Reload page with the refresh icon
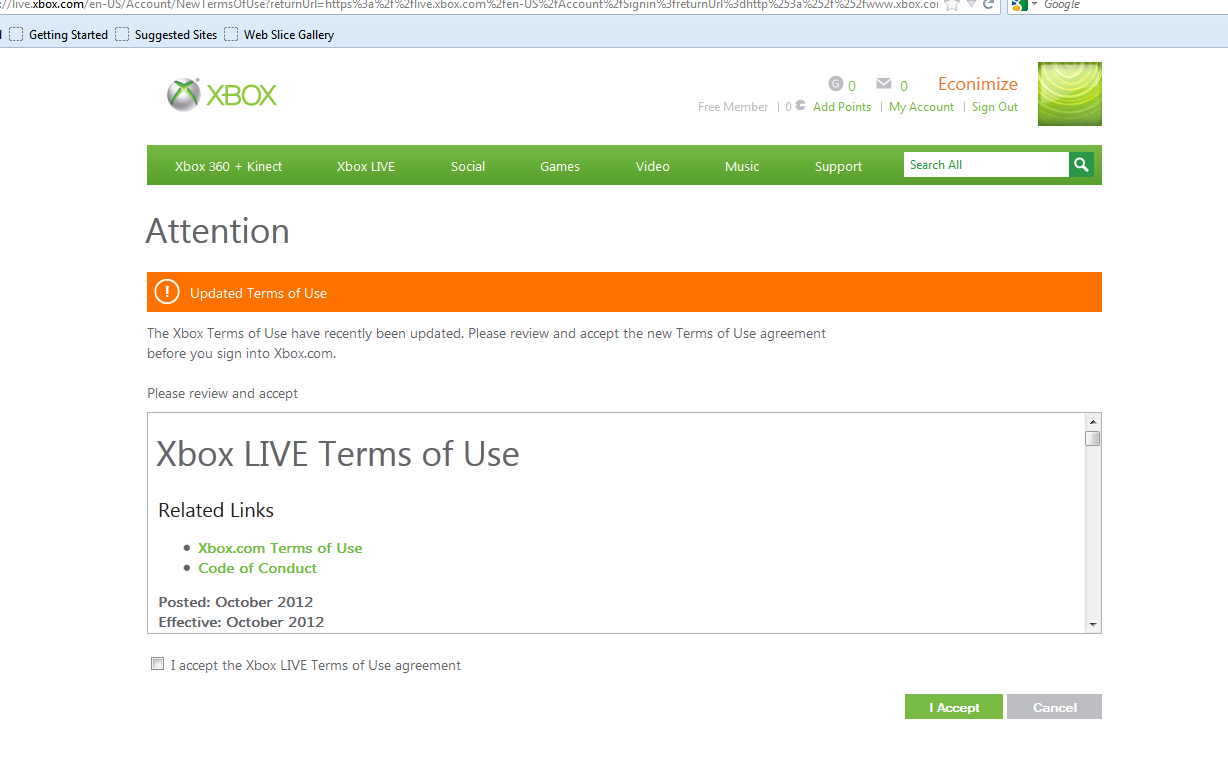 coord(989,5)
